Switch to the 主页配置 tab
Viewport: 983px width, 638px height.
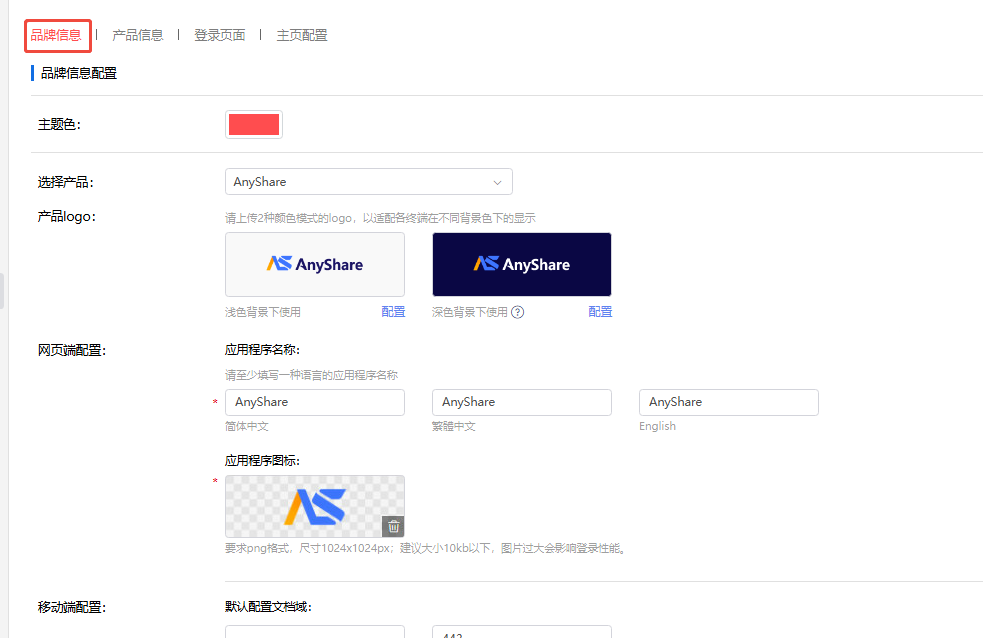(301, 33)
